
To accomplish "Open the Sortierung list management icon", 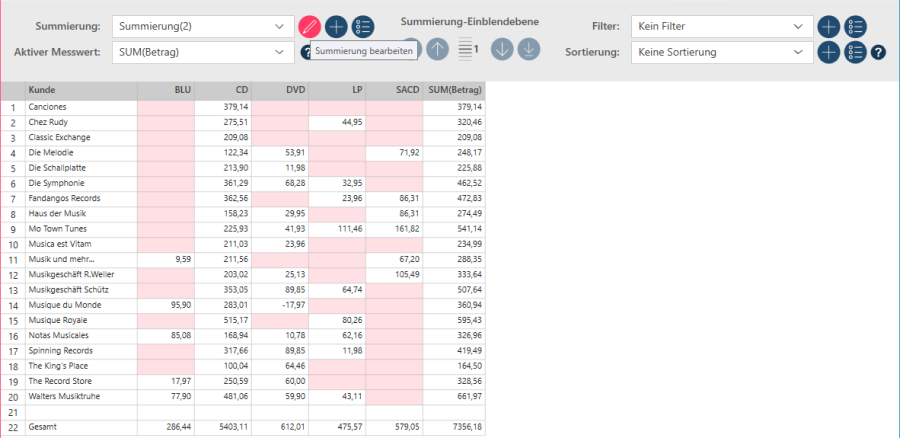I will 855,52.
